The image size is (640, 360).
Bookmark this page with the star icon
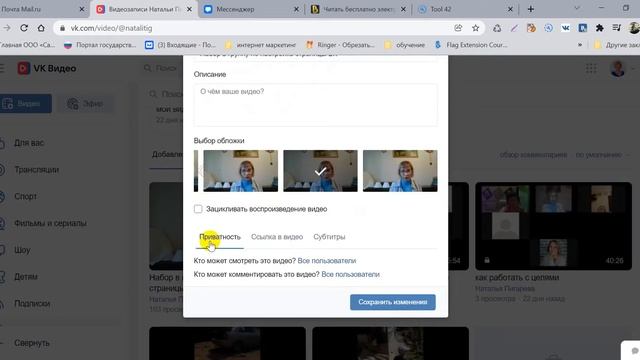pos(476,28)
